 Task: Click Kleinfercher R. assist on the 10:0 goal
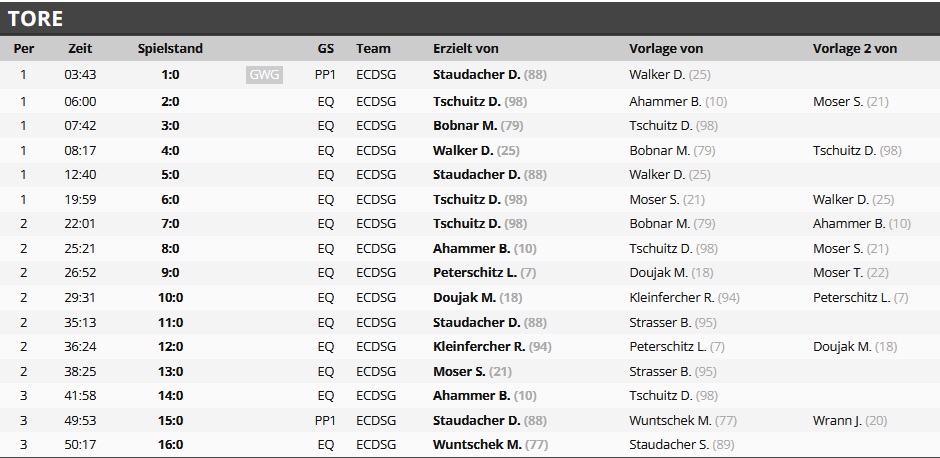[x=671, y=297]
